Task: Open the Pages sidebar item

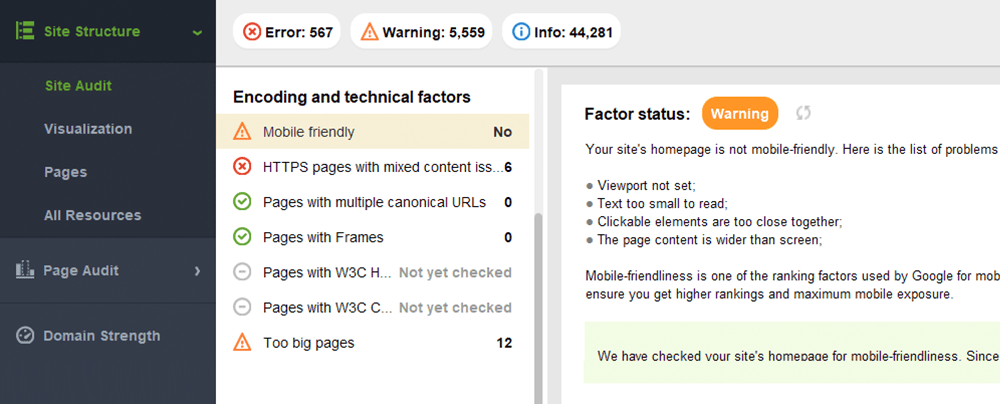Action: coord(66,172)
